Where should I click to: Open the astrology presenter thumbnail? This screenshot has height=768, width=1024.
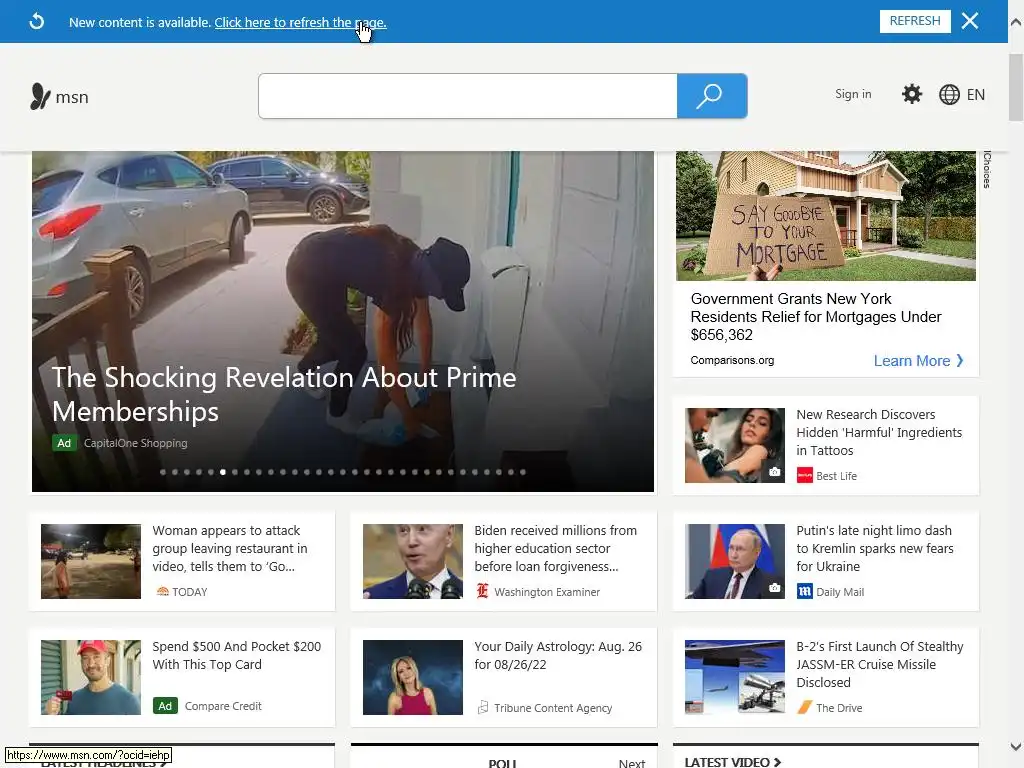tap(413, 677)
